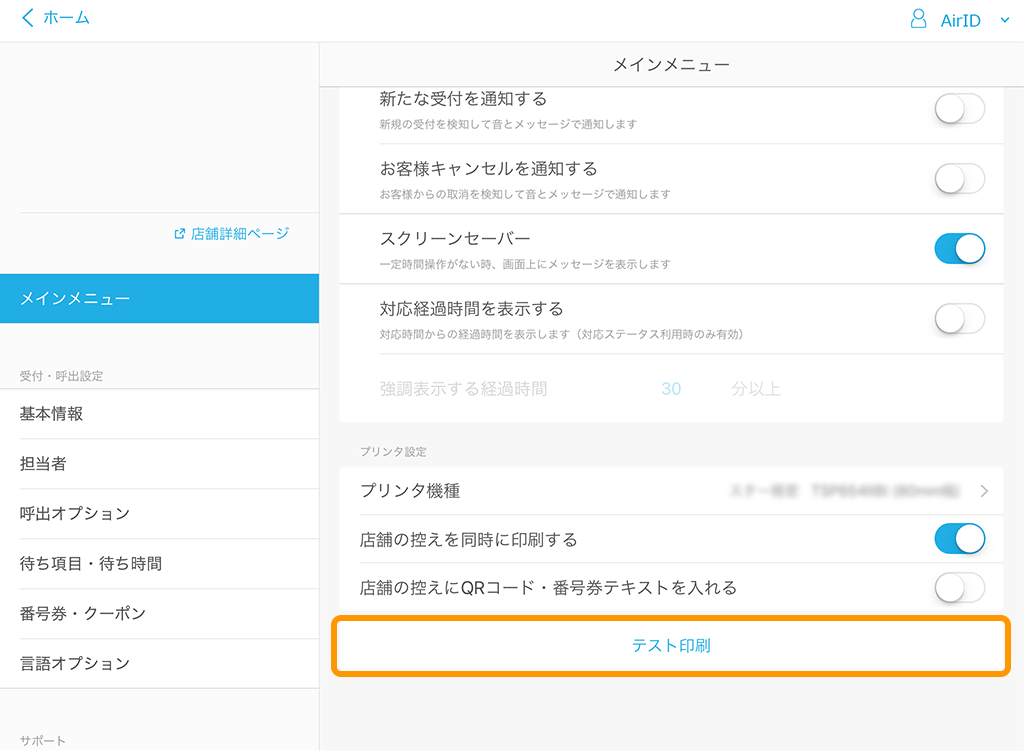Go back via the ホーム label
The image size is (1024, 751).
[67, 18]
